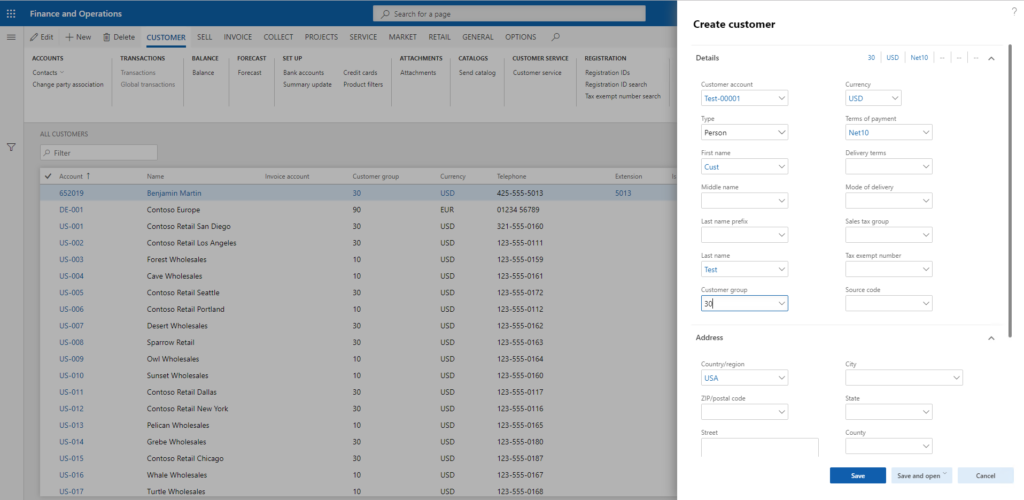Switch to the SERVICE tab
The height and width of the screenshot is (500, 1024).
click(363, 37)
